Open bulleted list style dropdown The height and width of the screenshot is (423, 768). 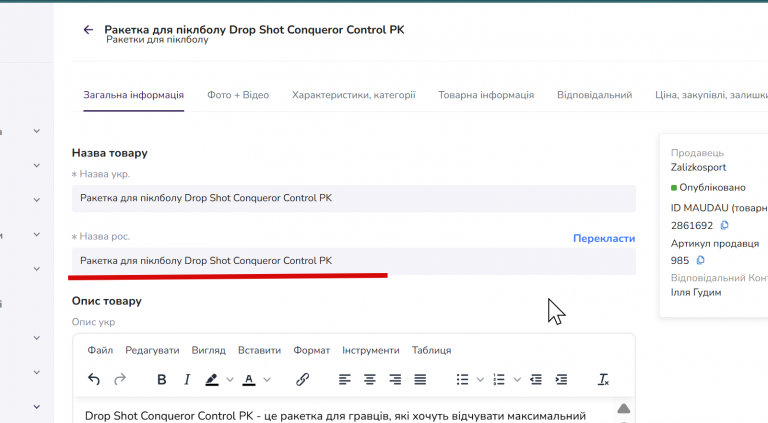480,379
